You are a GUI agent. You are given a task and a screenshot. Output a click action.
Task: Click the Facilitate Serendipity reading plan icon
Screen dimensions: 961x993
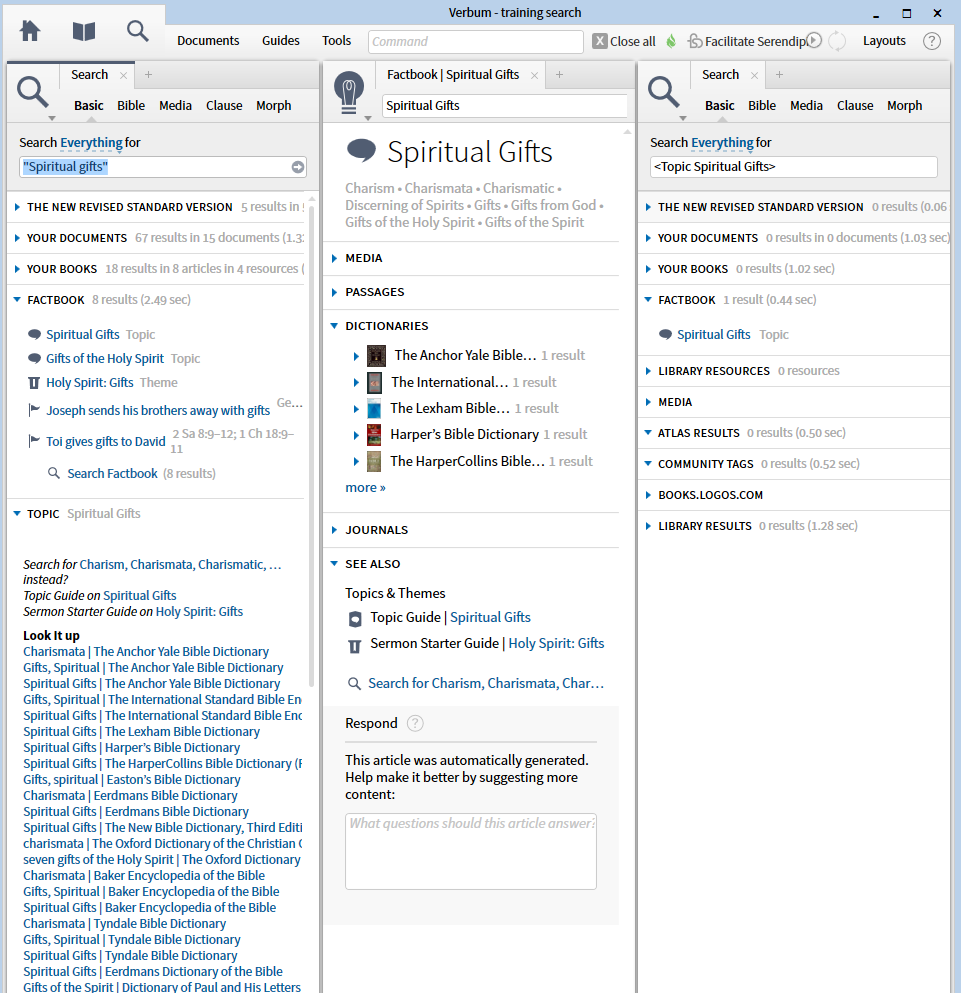[695, 41]
